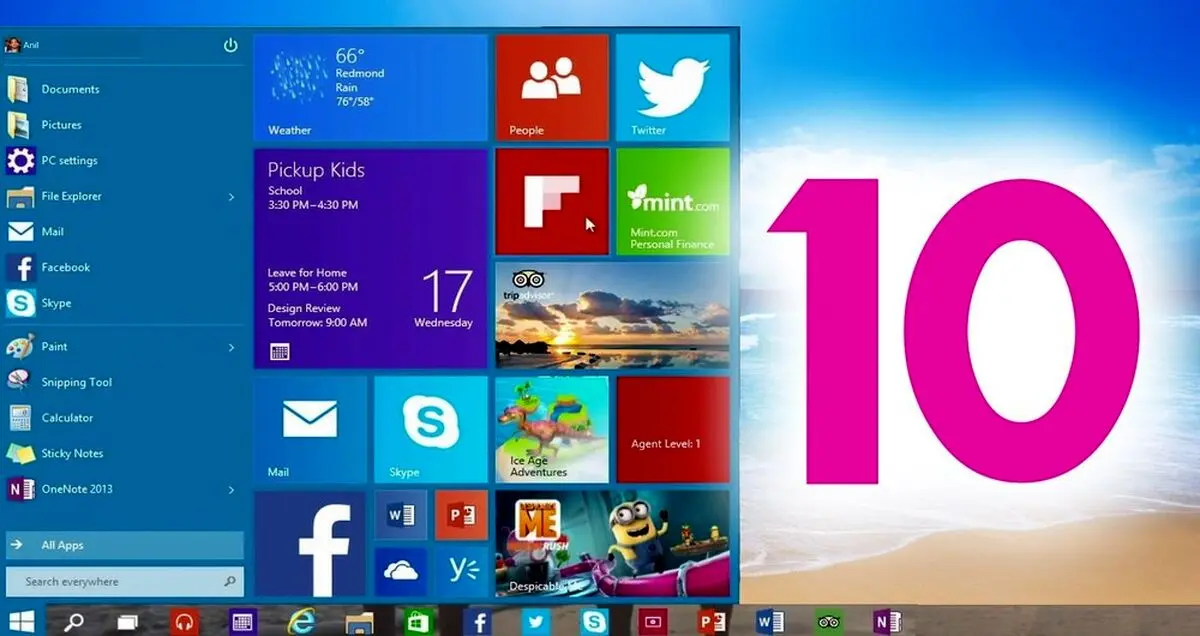The height and width of the screenshot is (636, 1200).
Task: Click the Windows Start button on taskbar
Action: 22,621
